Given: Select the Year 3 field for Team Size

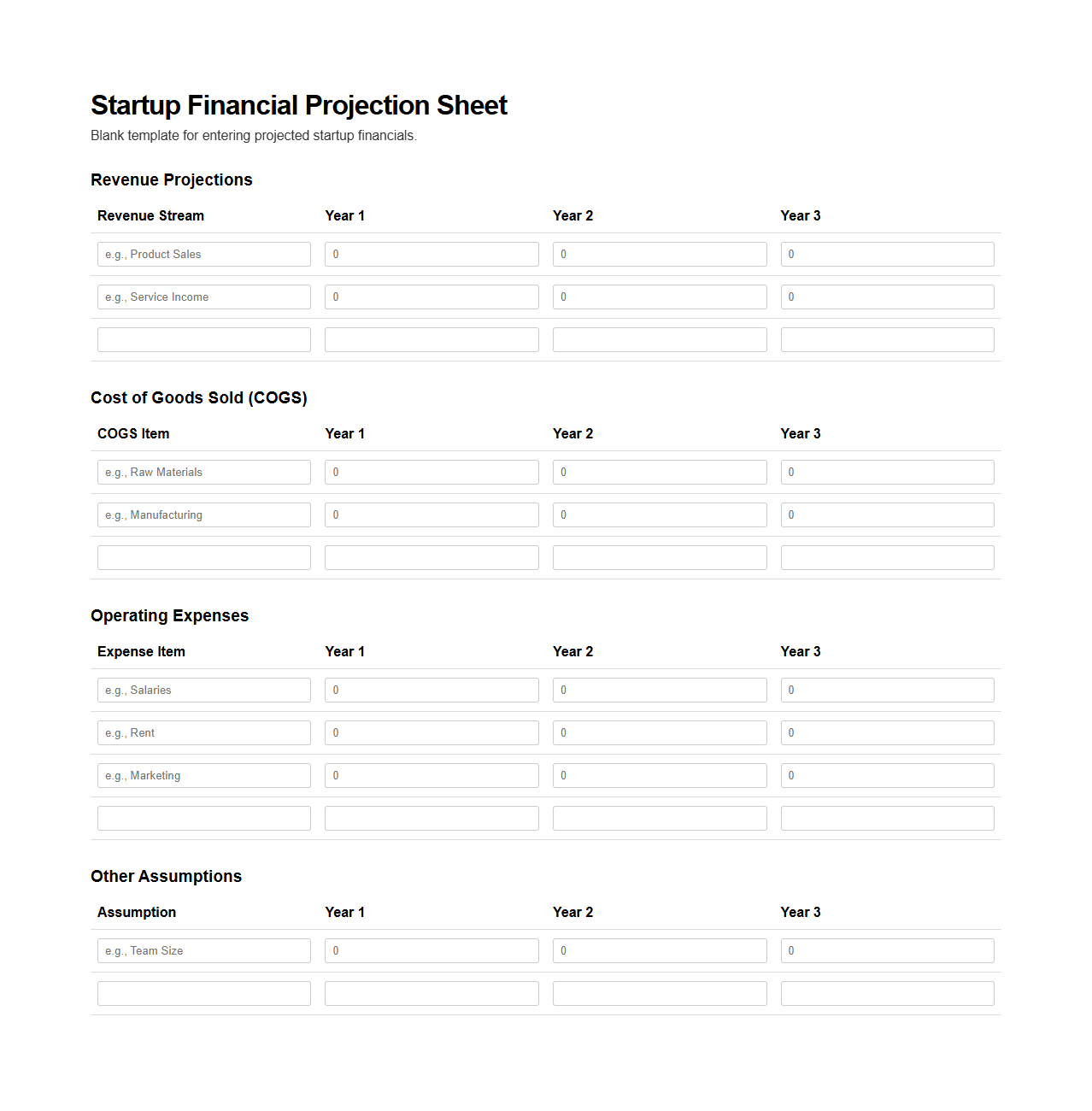Looking at the screenshot, I should (x=887, y=950).
